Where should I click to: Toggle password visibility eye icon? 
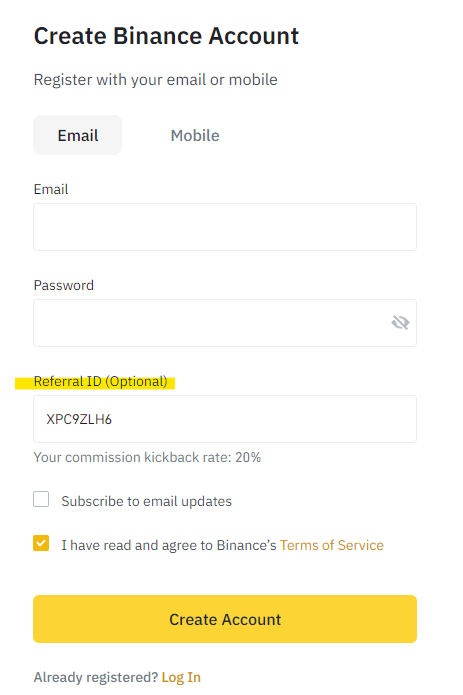[x=400, y=322]
